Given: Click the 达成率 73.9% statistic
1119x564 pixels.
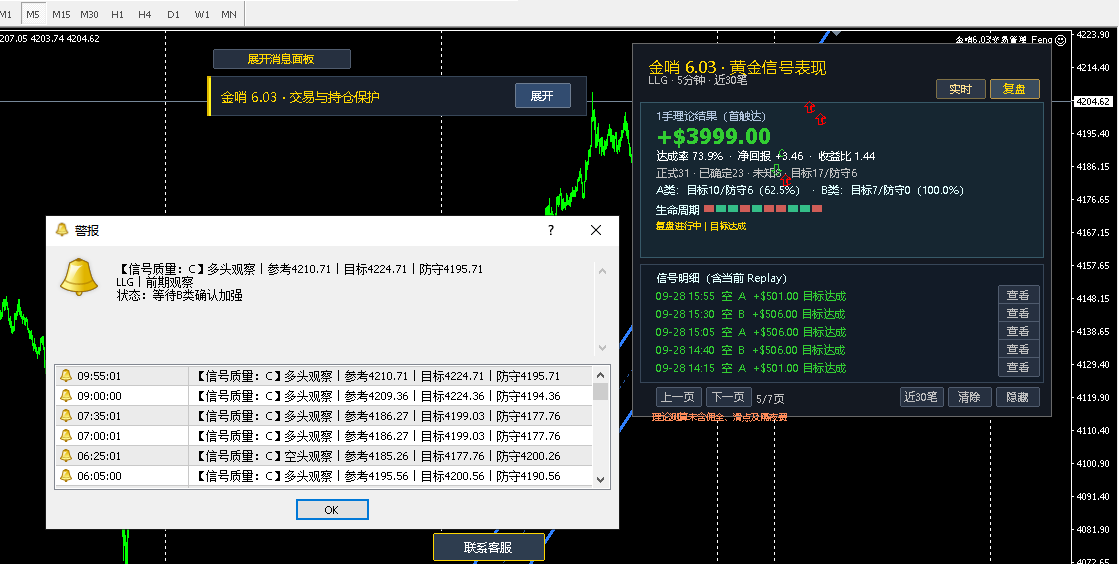Looking at the screenshot, I should (689, 156).
